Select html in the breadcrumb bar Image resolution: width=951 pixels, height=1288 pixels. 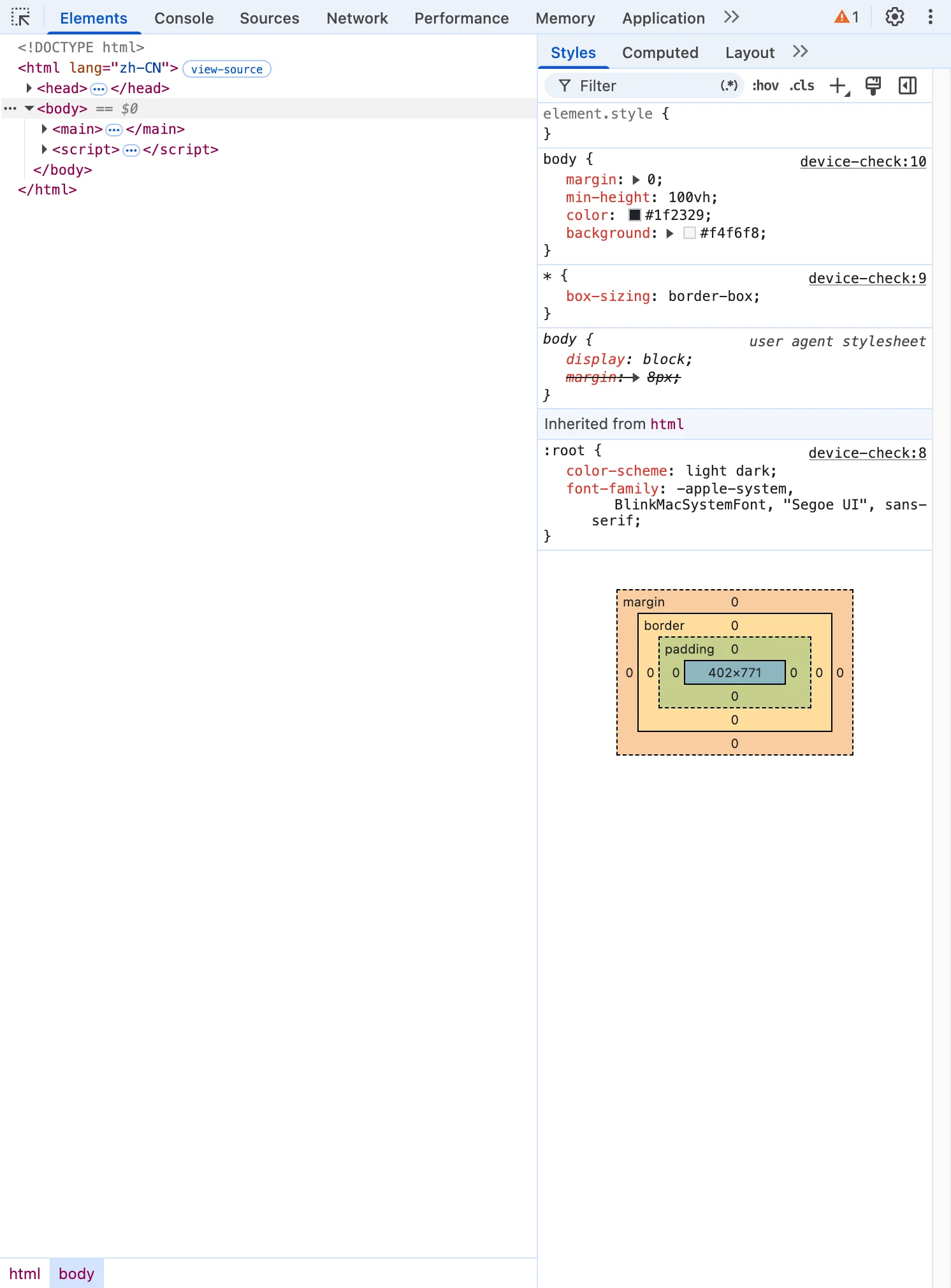click(25, 1273)
